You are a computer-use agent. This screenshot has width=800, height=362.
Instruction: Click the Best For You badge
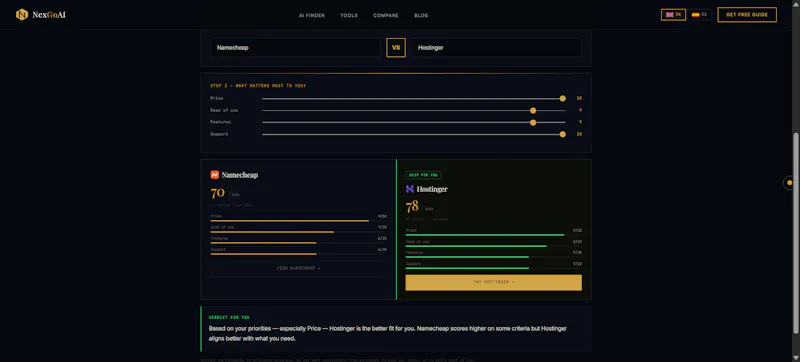point(423,175)
